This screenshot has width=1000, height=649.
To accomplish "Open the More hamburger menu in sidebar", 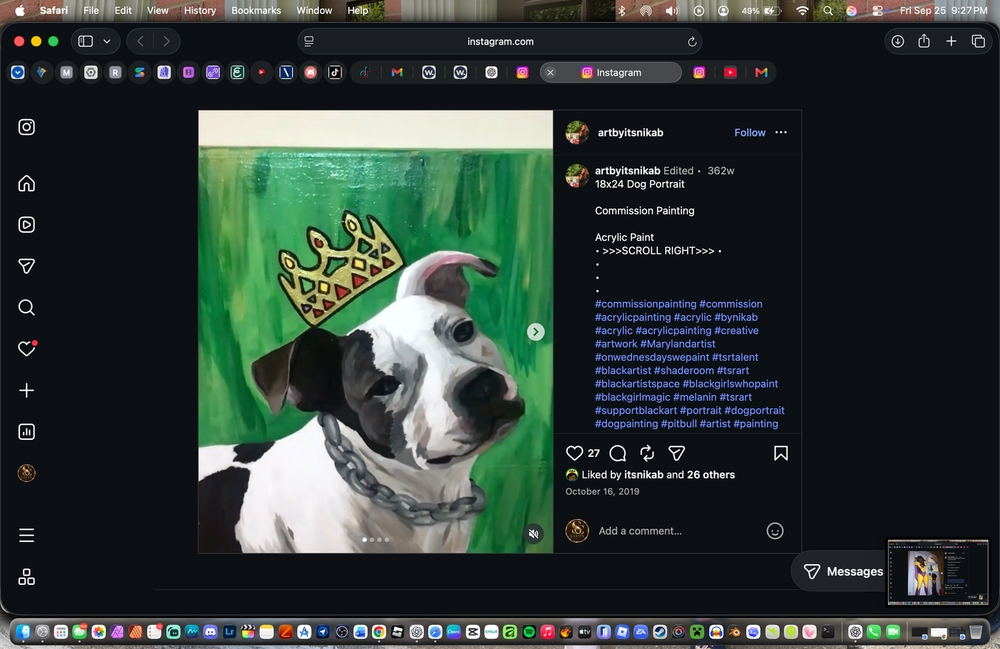I will coord(26,536).
